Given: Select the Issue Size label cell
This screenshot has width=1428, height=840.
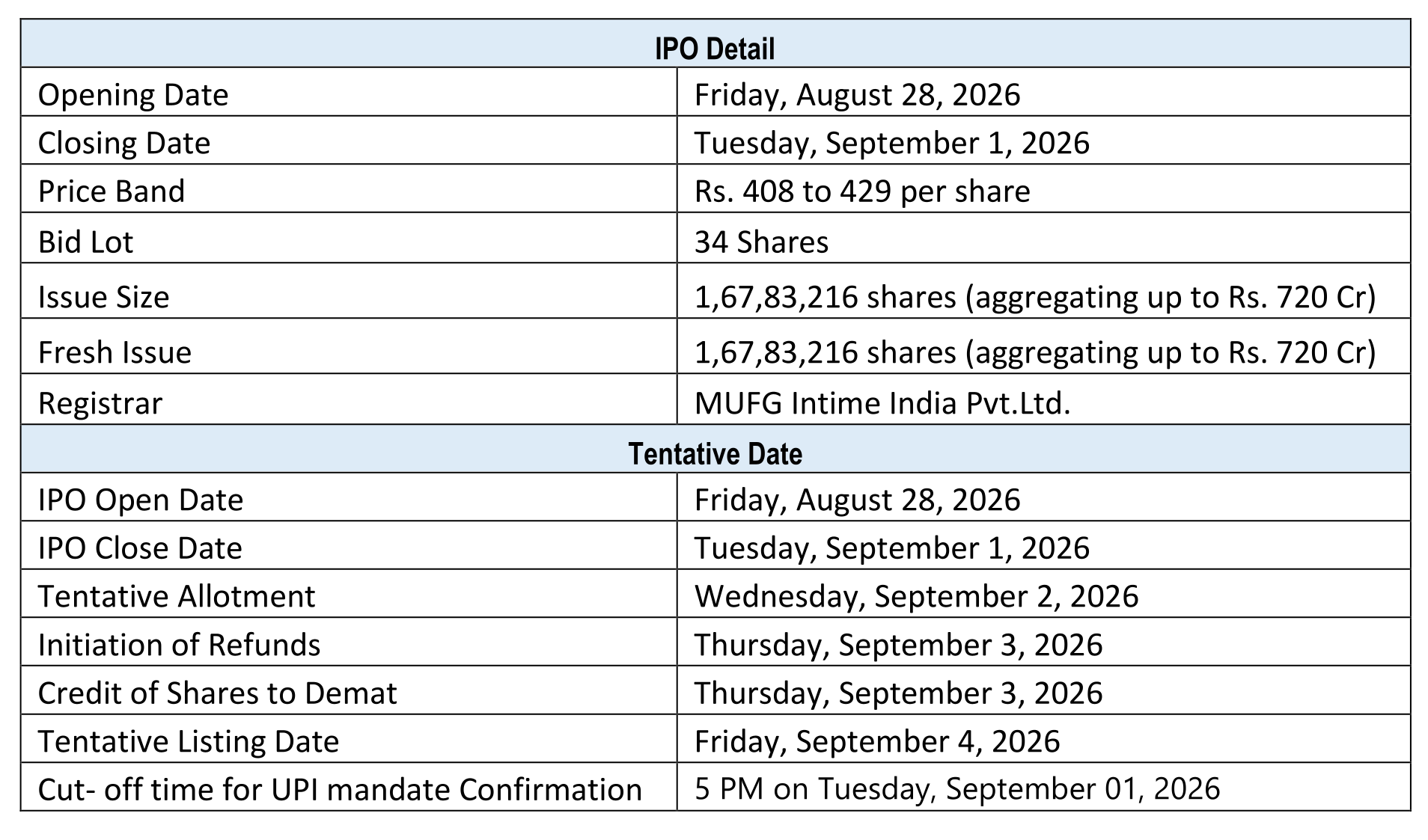Looking at the screenshot, I should [349, 291].
